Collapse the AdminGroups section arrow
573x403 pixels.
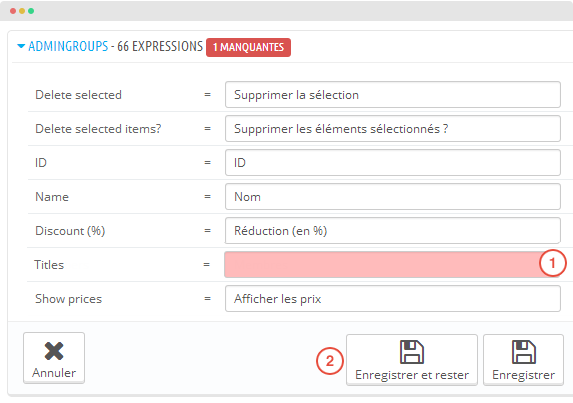tap(21, 46)
